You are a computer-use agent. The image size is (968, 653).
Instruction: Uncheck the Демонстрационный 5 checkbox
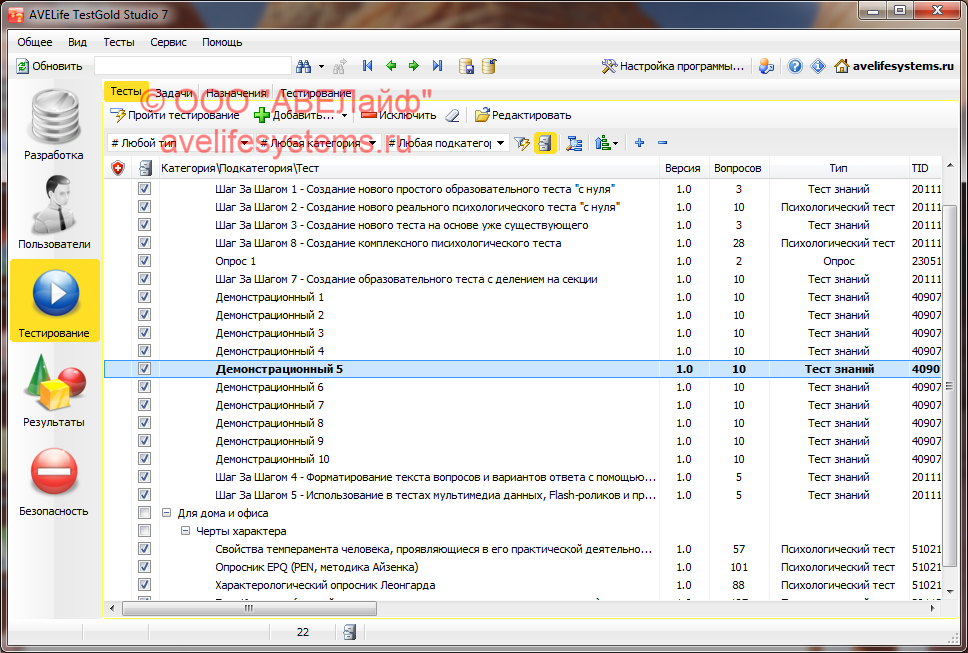[x=144, y=369]
